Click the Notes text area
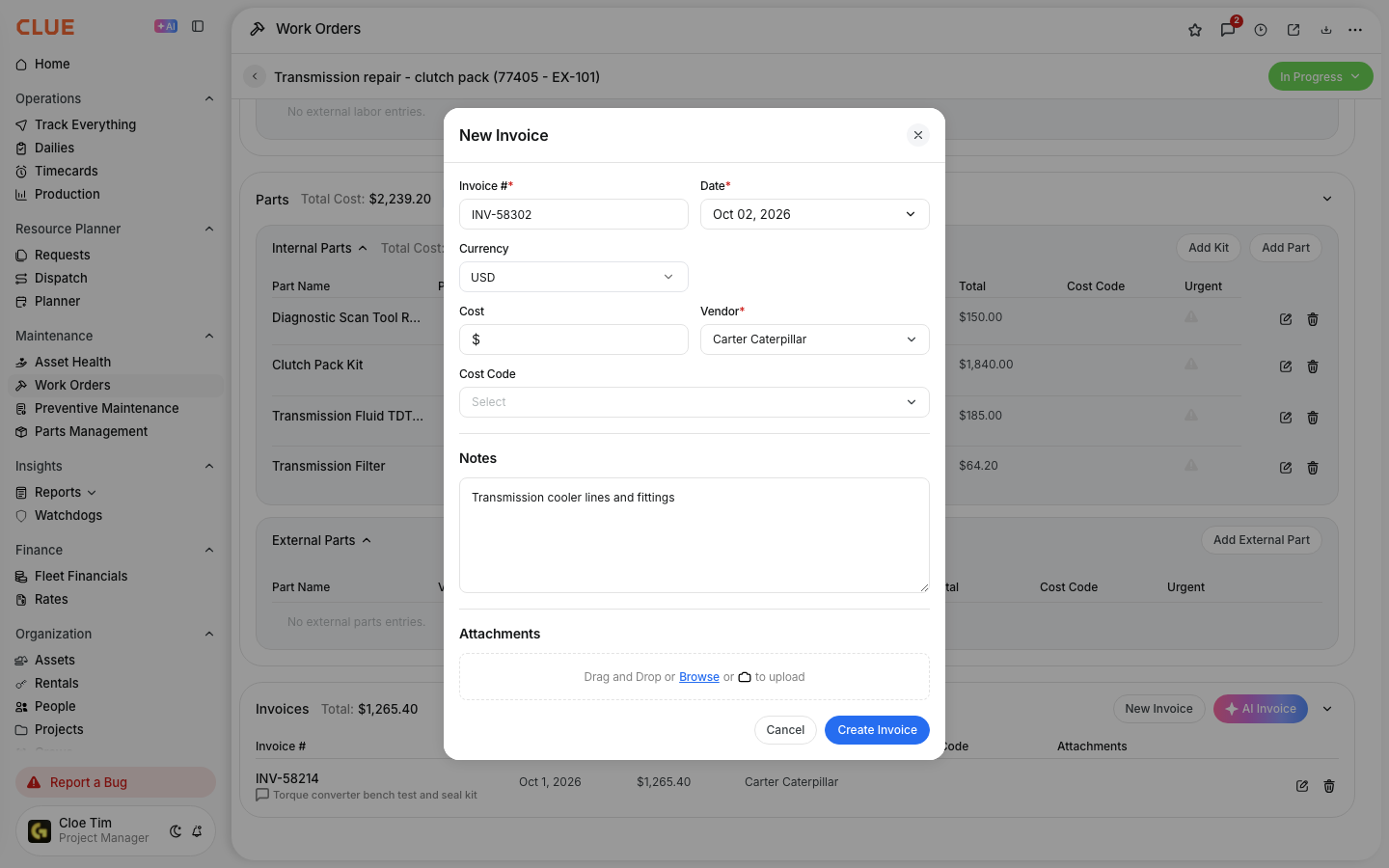 694,535
